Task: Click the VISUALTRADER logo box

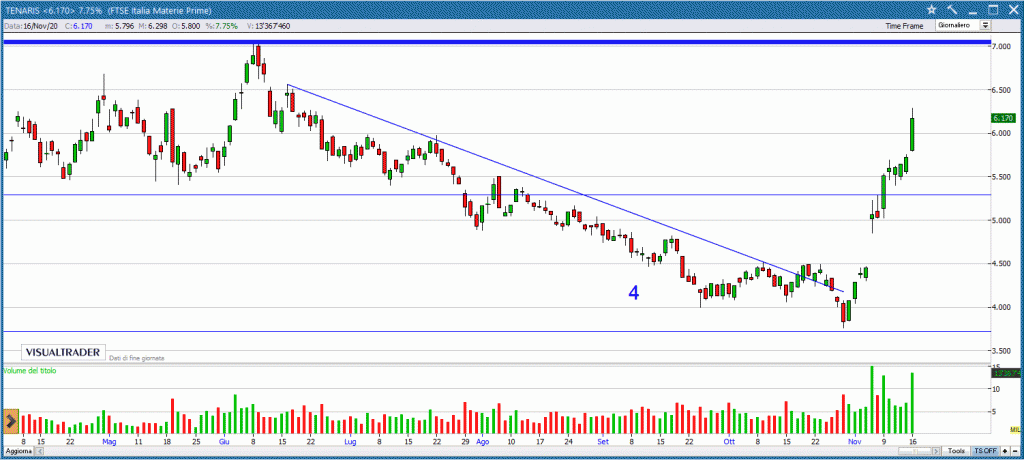Action: tap(63, 352)
